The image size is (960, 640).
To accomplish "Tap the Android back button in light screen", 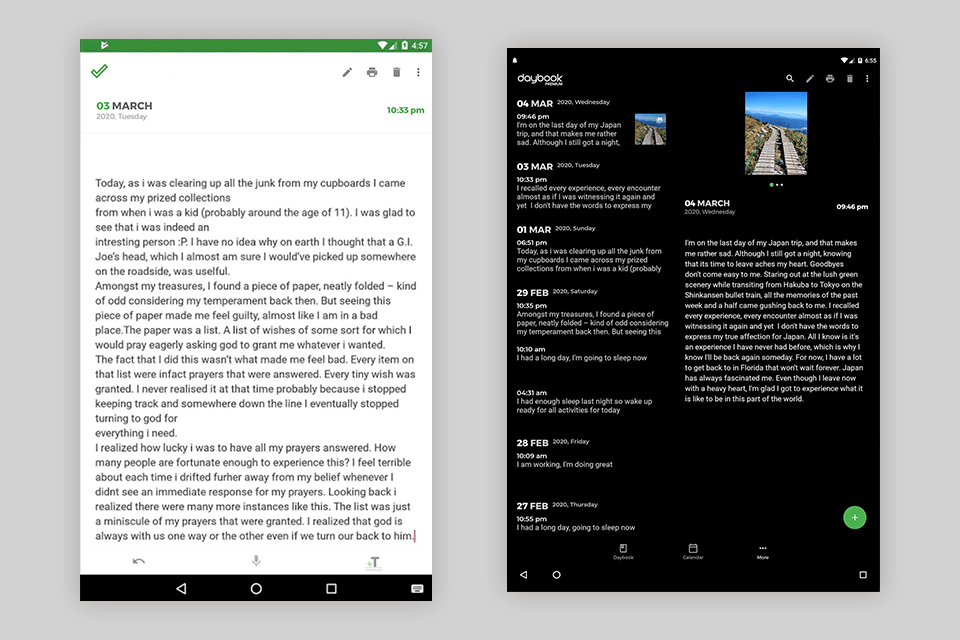I will point(181,589).
